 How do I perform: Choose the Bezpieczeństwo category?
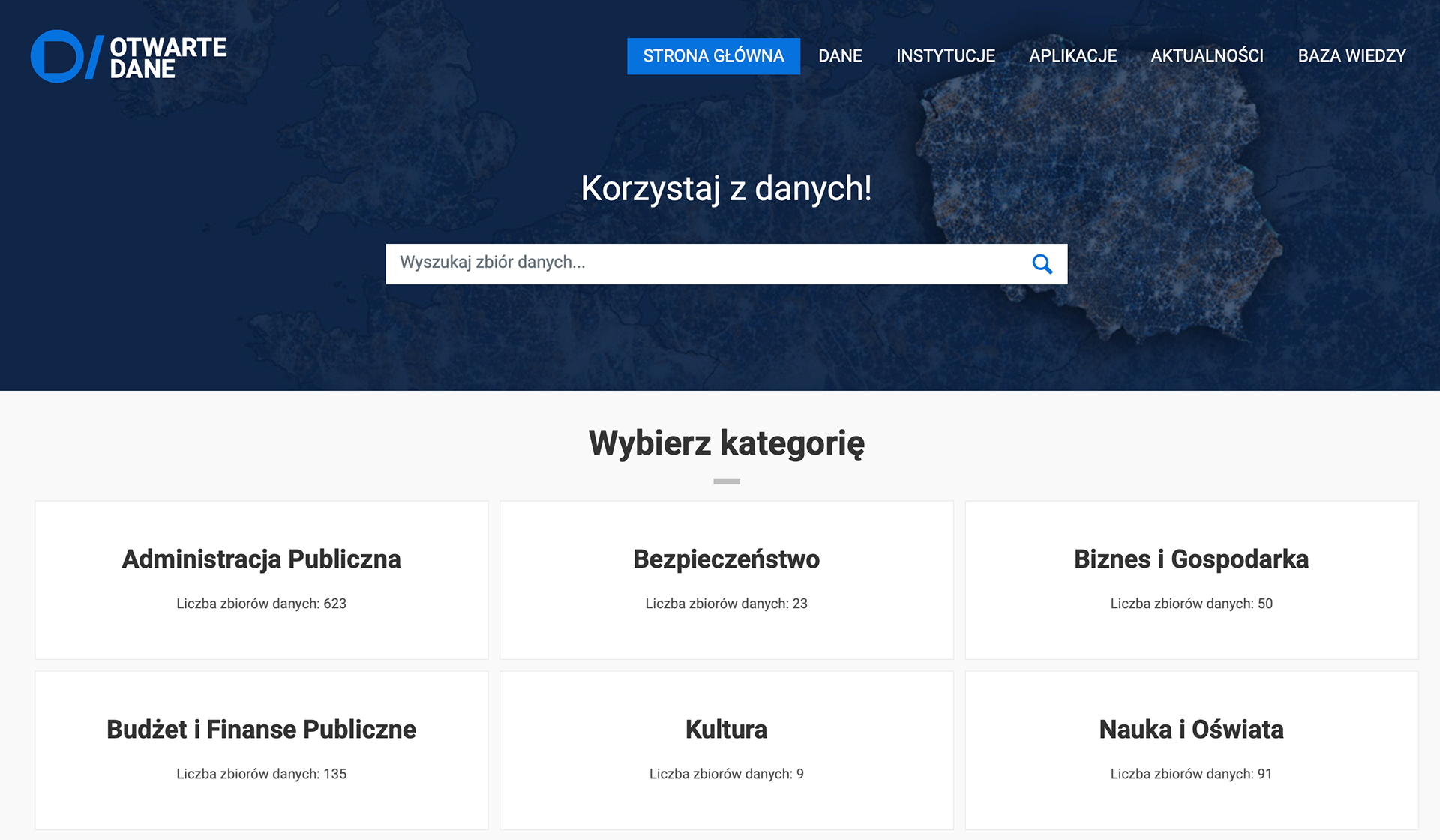point(726,559)
